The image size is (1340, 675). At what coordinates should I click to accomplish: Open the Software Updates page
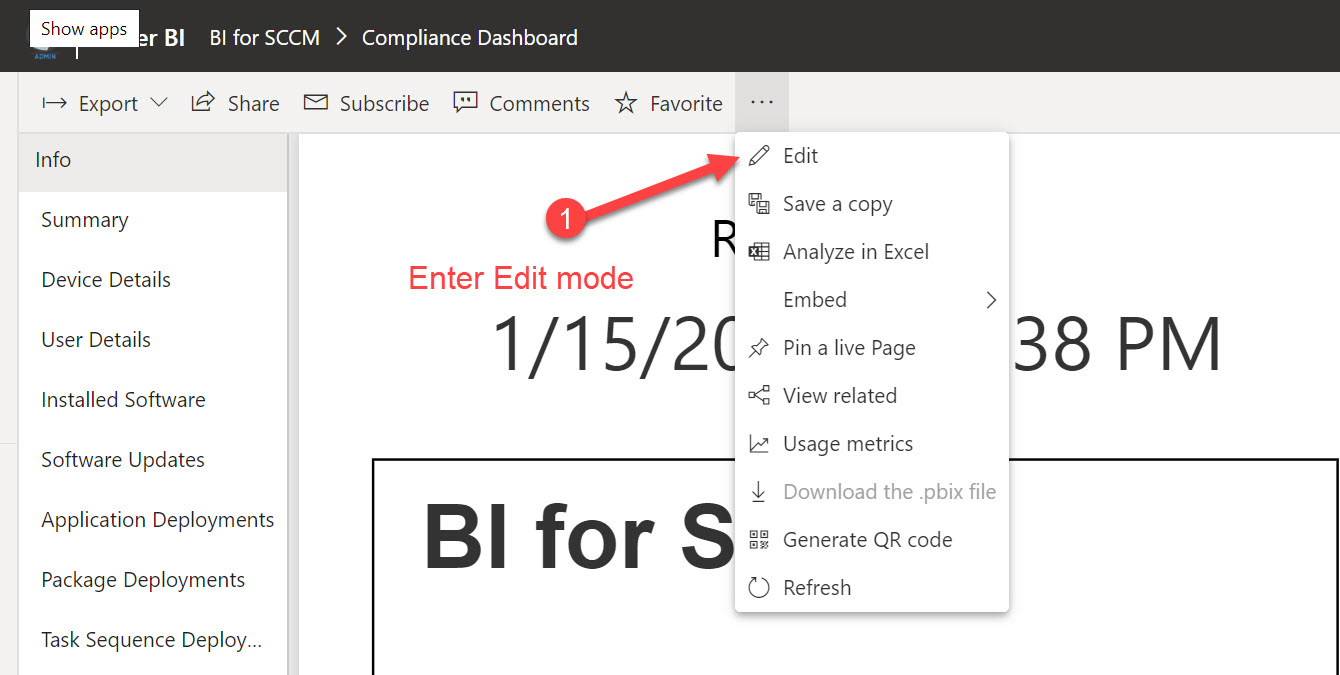click(122, 459)
